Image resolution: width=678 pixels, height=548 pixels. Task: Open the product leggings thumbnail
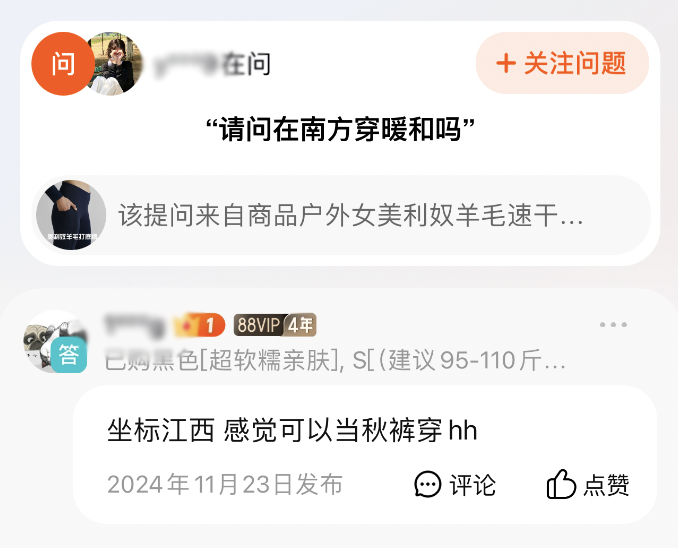point(71,215)
